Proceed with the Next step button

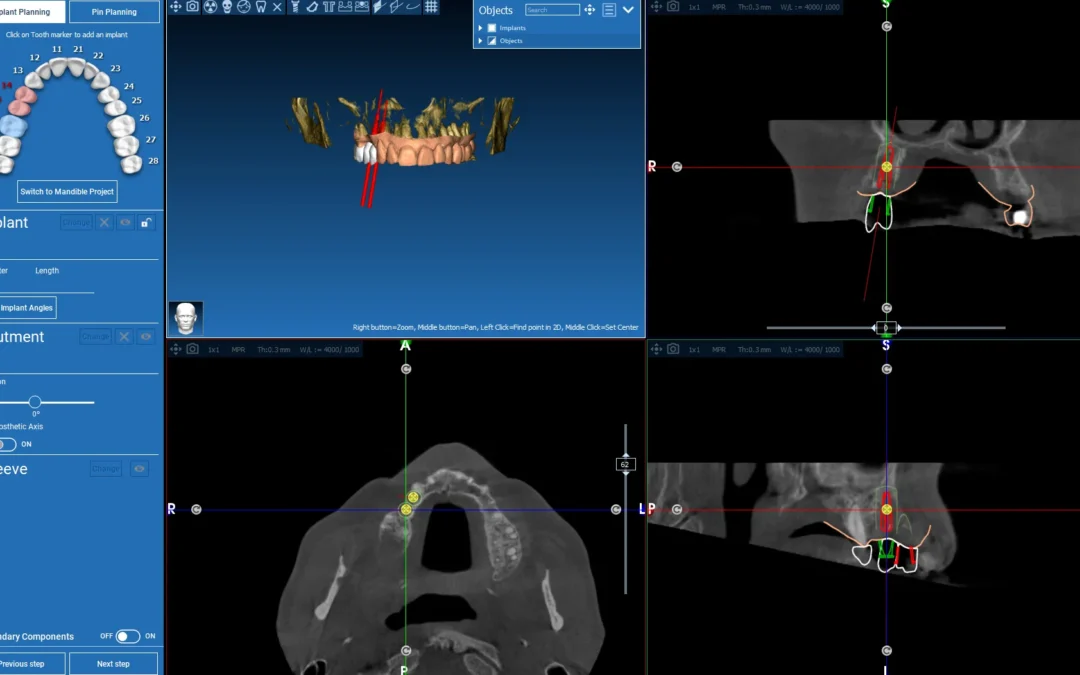click(x=114, y=664)
